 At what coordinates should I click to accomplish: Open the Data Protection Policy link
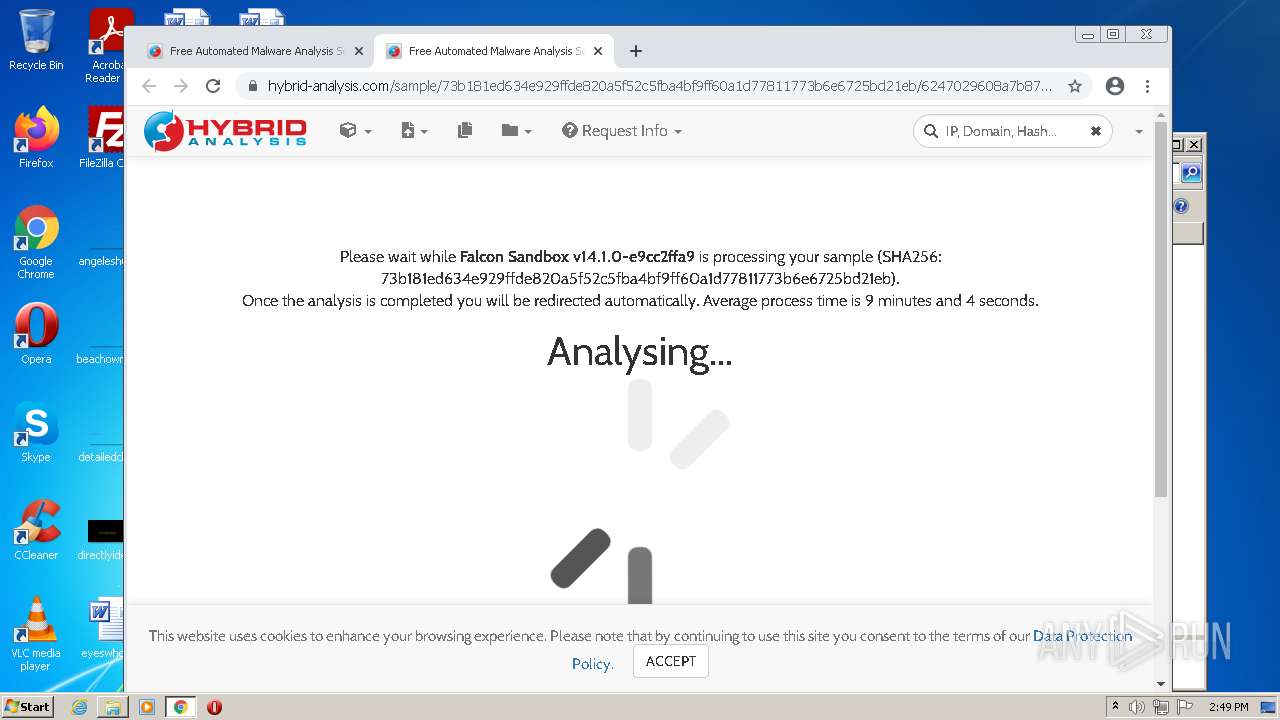(x=1083, y=636)
